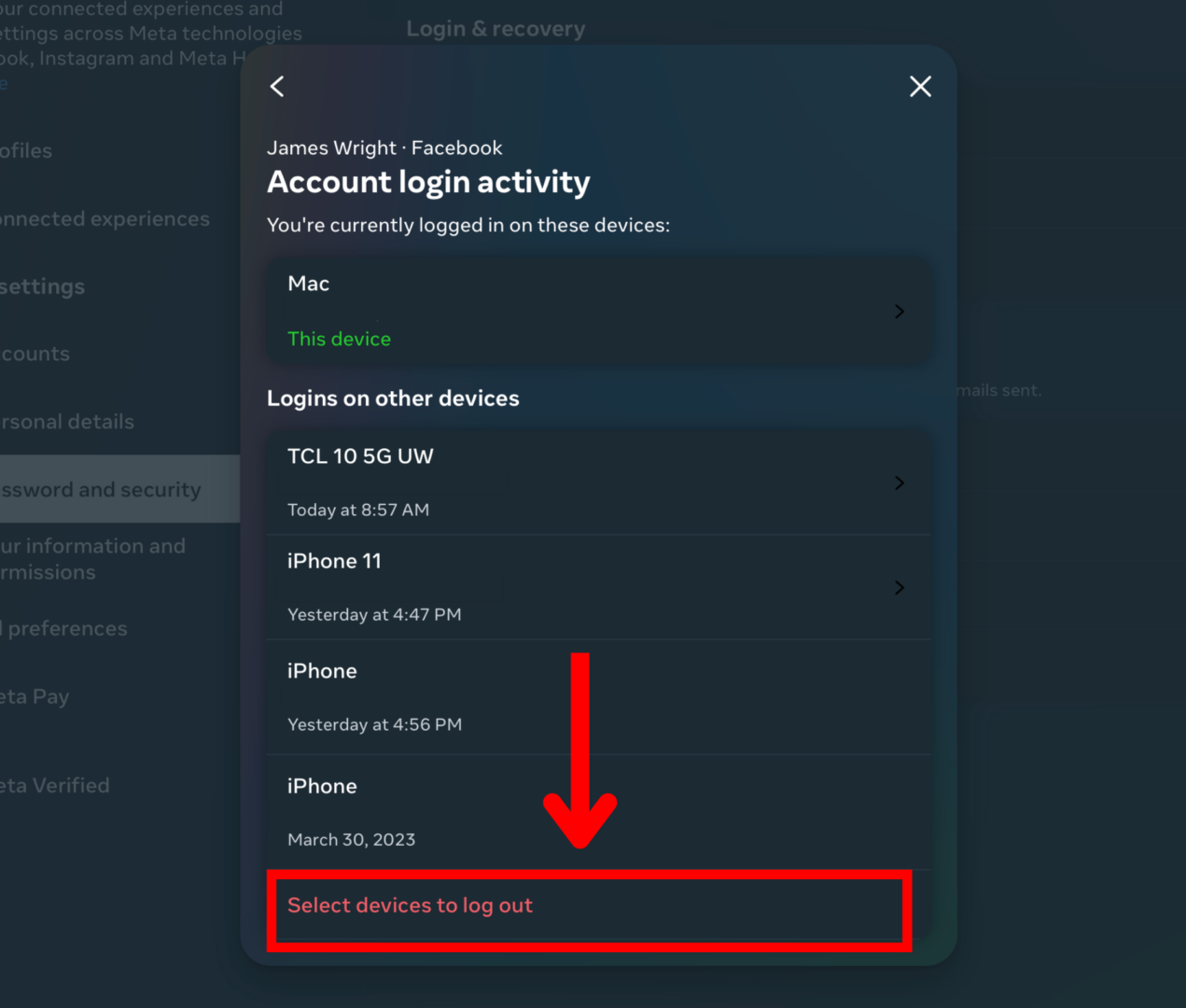
Task: Expand the TCL 10 5G UW login entry
Action: pyautogui.click(x=899, y=483)
